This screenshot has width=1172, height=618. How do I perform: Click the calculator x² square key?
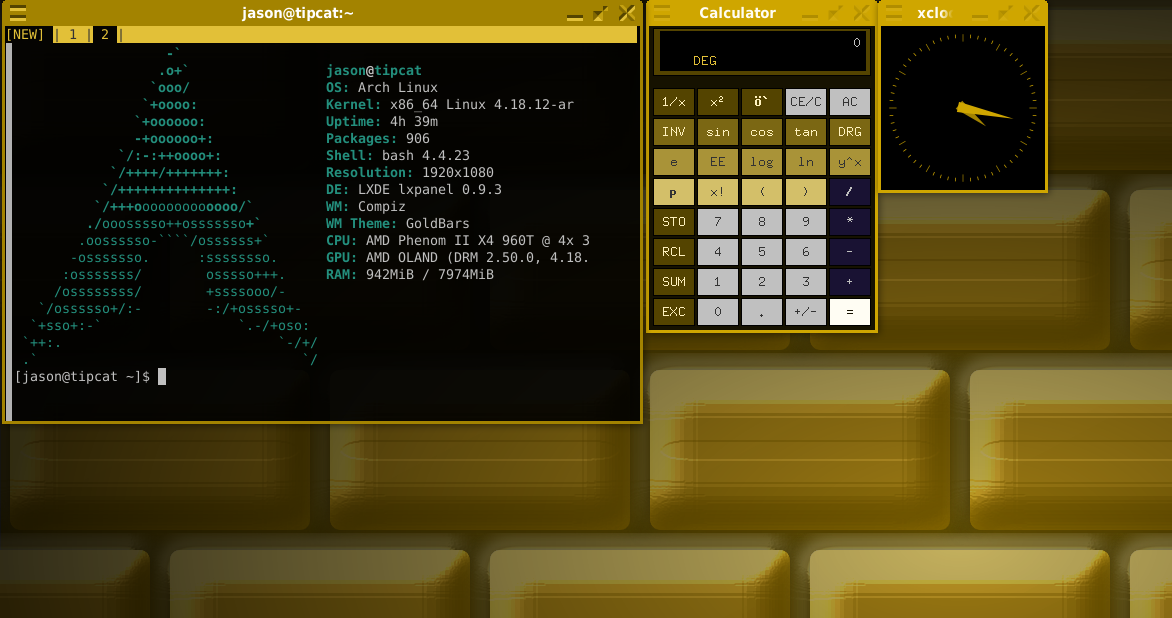tap(718, 102)
